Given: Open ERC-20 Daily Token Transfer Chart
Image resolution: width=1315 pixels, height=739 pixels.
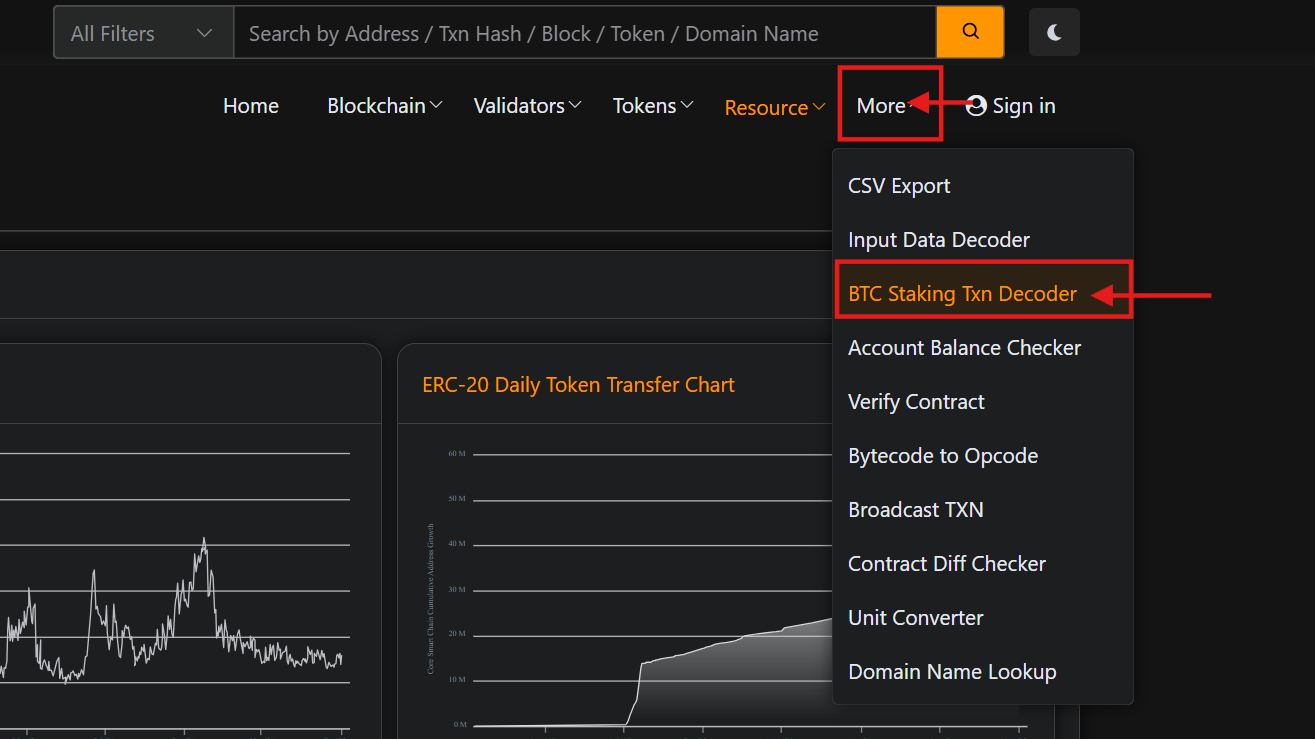Looking at the screenshot, I should click(578, 385).
